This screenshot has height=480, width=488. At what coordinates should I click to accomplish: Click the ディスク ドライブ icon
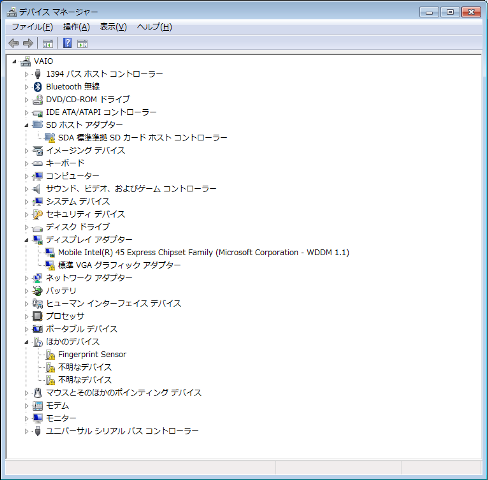(38, 227)
